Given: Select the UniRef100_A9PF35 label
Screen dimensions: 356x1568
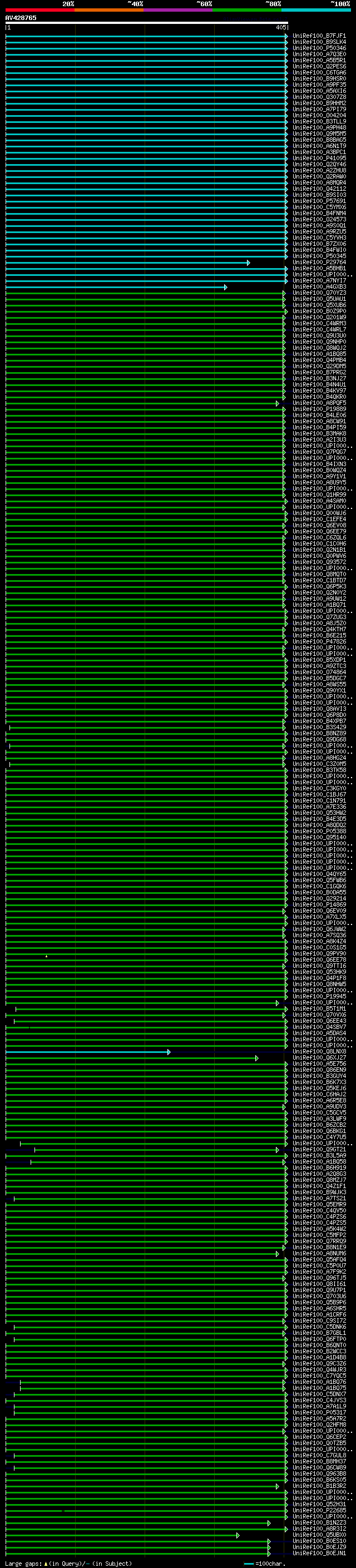Looking at the screenshot, I should pos(319,85).
